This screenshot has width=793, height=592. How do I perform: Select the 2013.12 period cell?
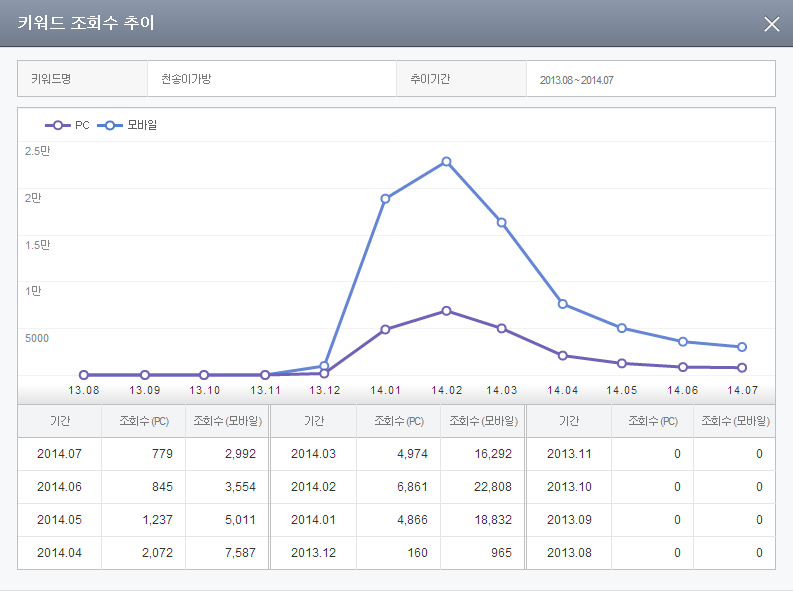pyautogui.click(x=312, y=553)
